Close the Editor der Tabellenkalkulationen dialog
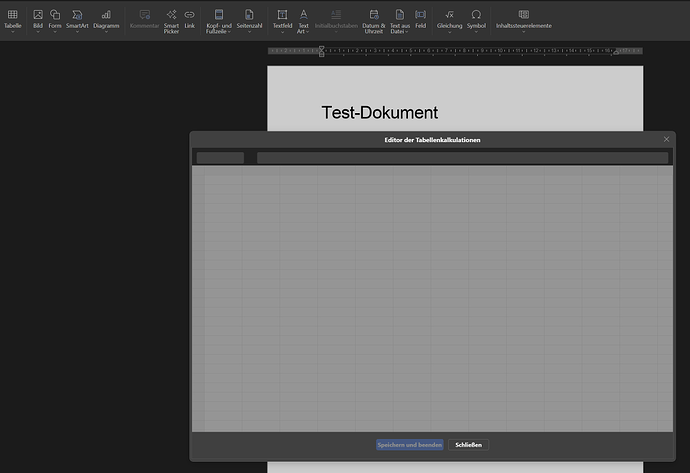 (x=666, y=139)
